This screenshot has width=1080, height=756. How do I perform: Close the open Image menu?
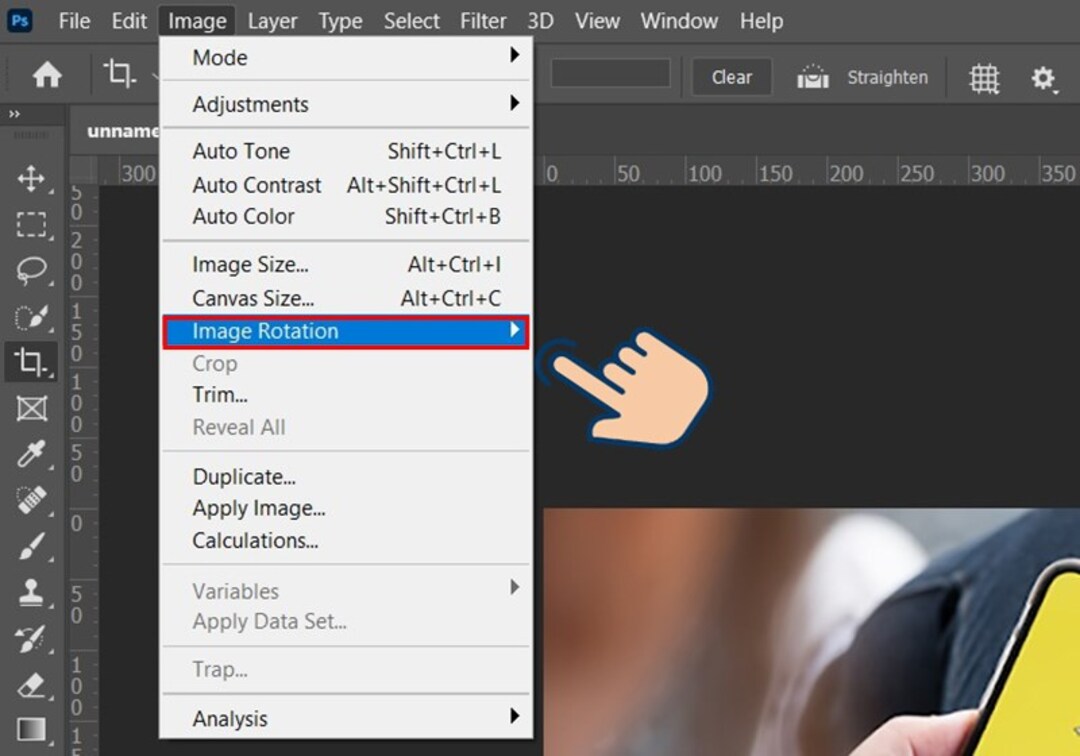tap(197, 21)
